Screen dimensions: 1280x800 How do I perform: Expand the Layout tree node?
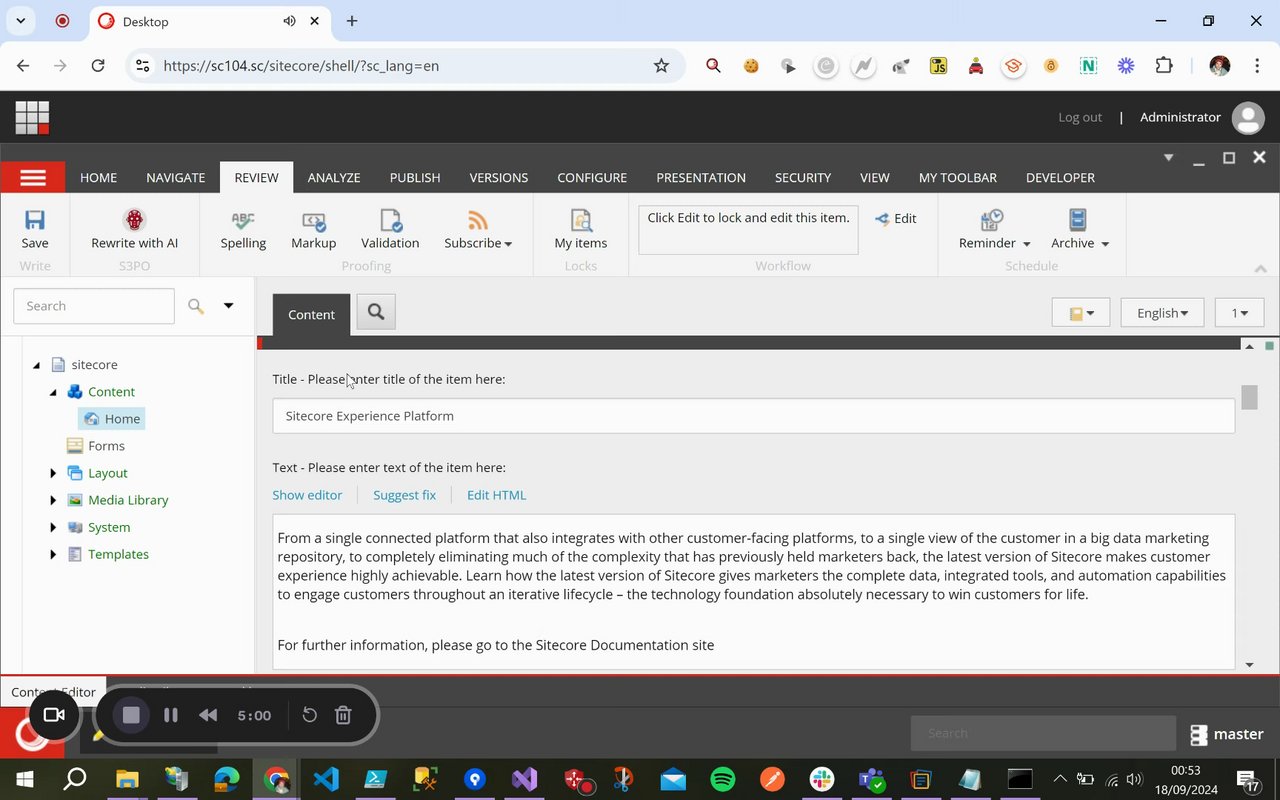pos(54,473)
